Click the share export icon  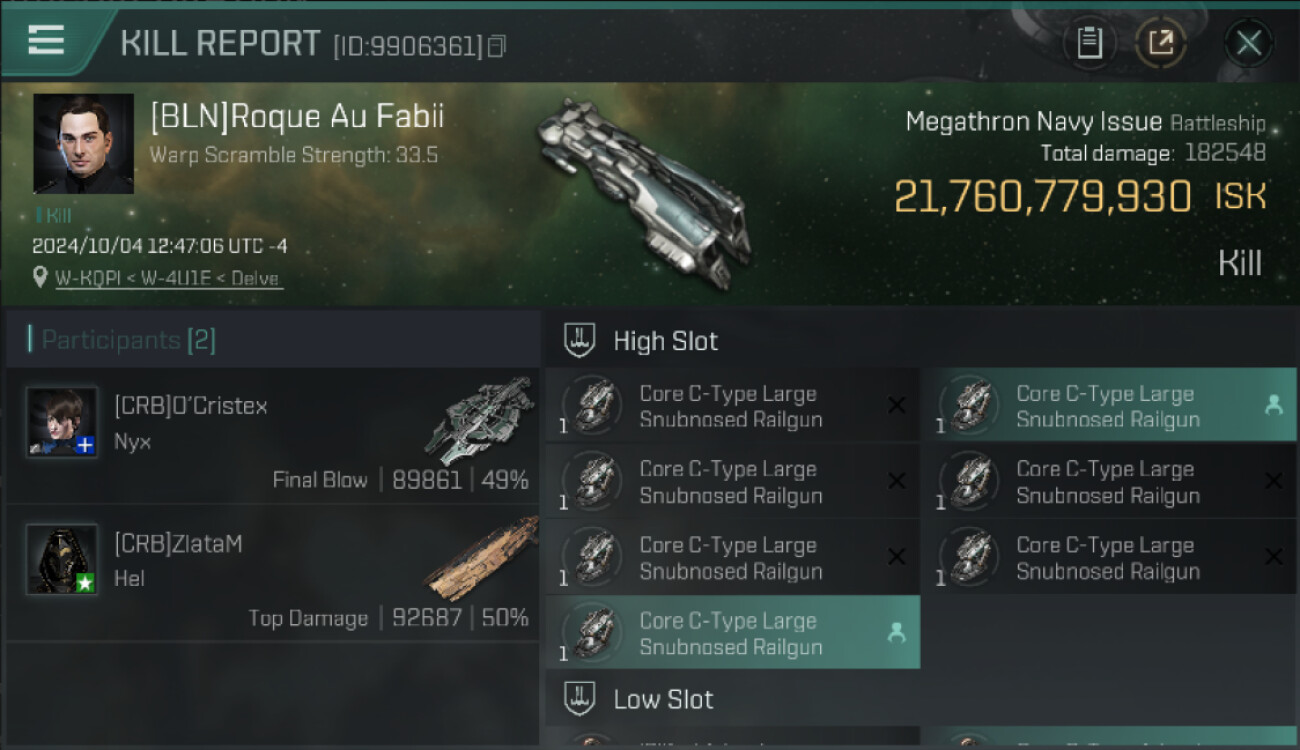pyautogui.click(x=1160, y=43)
